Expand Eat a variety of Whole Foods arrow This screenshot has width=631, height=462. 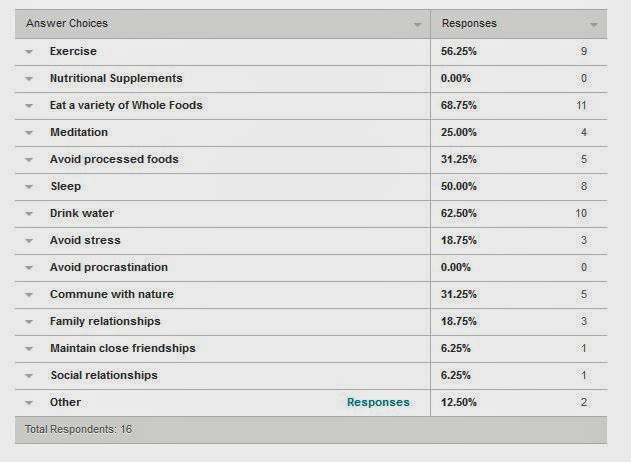click(x=29, y=106)
